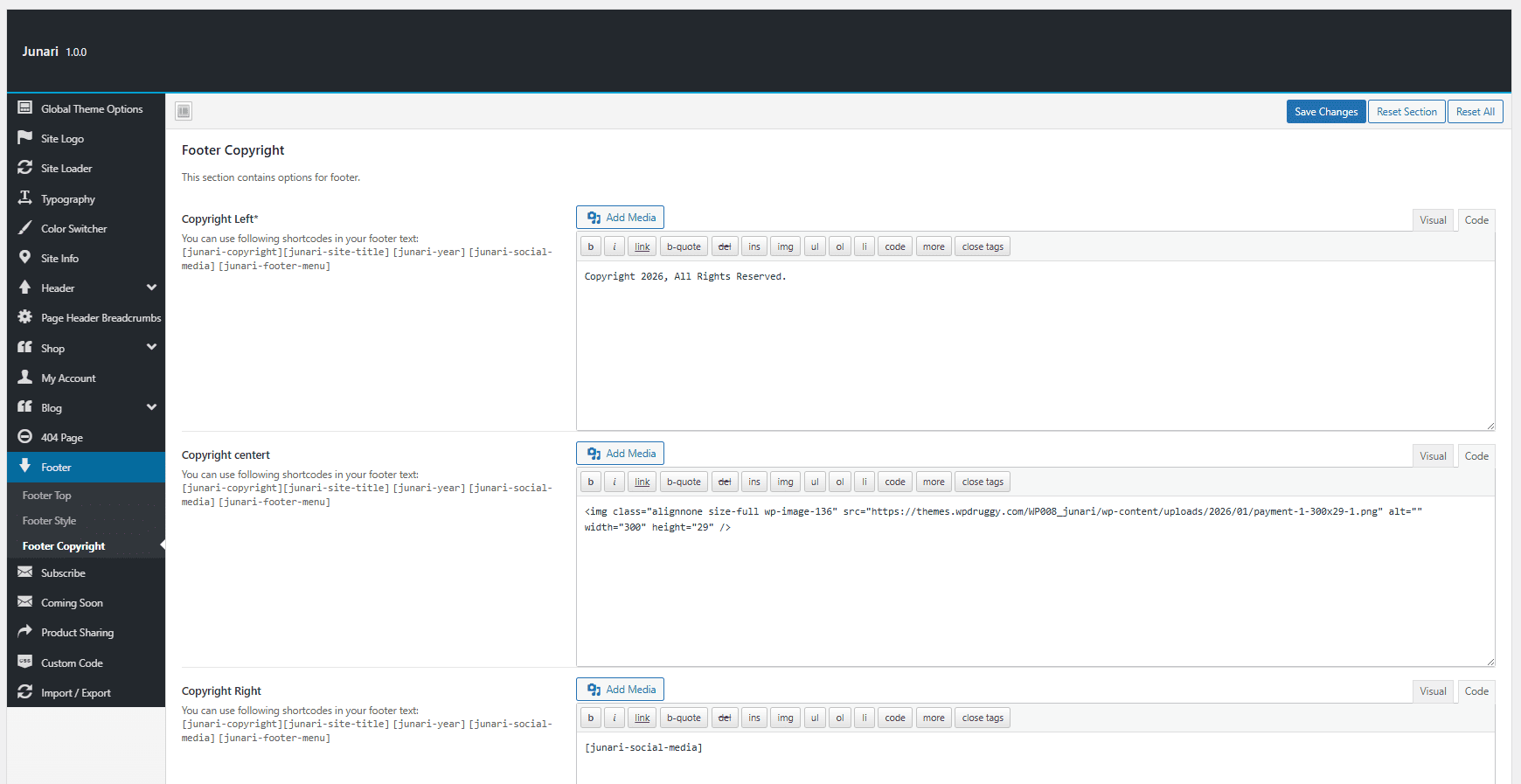Click into Copyright Left text area

pyautogui.click(x=1036, y=345)
